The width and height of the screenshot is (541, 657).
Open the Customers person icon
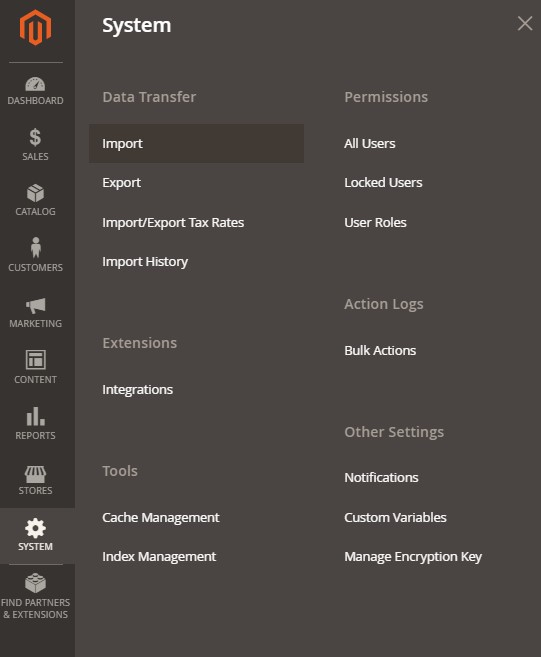[36, 247]
